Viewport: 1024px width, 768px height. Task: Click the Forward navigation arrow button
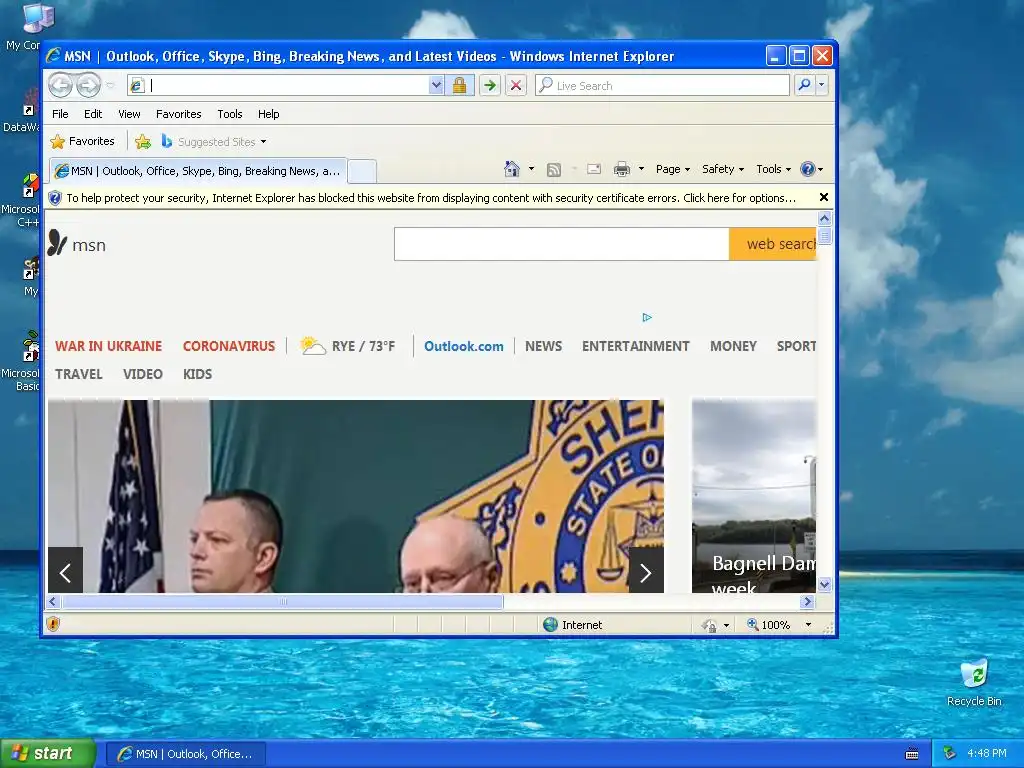tap(88, 86)
